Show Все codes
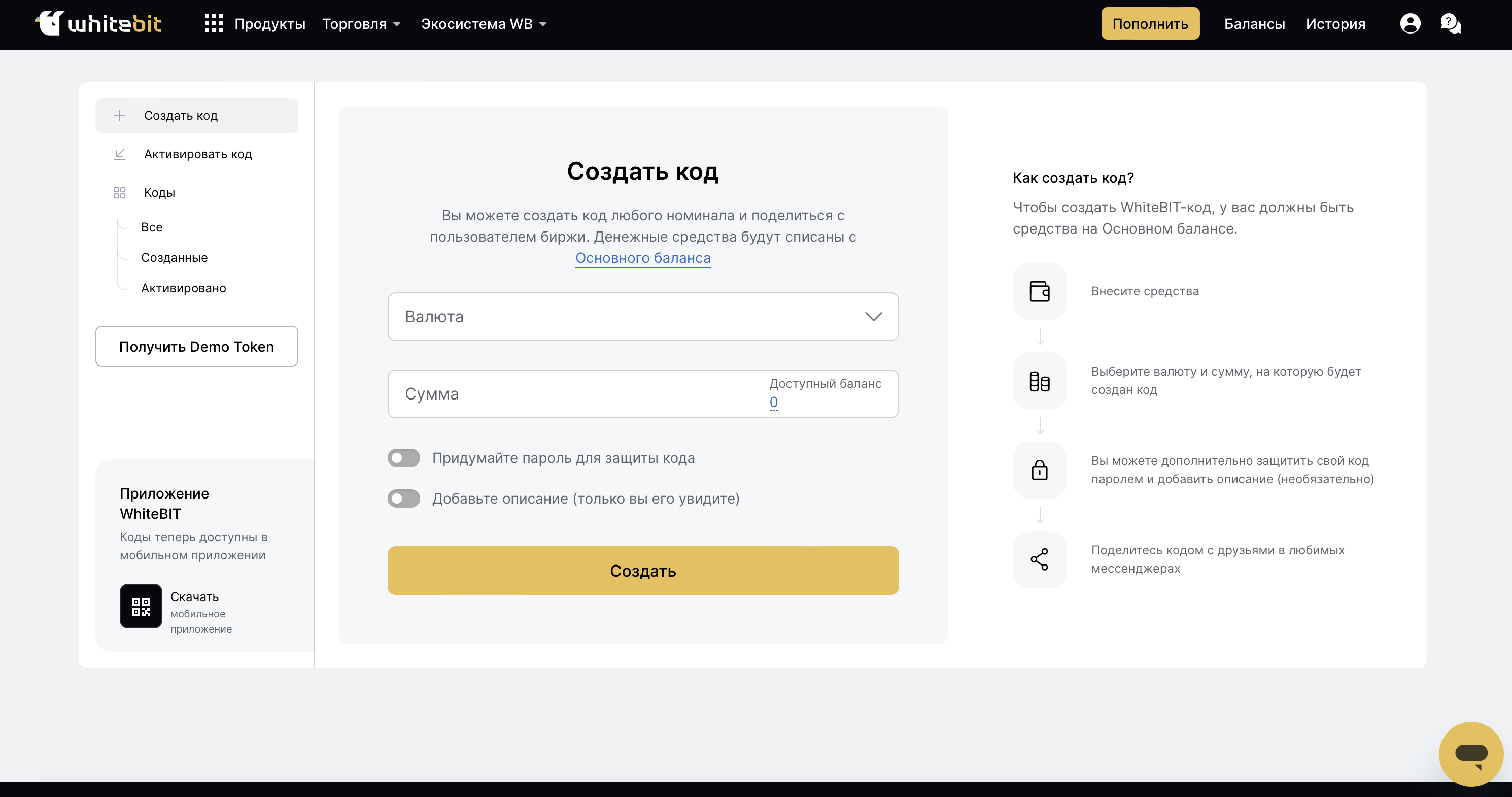The height and width of the screenshot is (797, 1512). pos(151,227)
